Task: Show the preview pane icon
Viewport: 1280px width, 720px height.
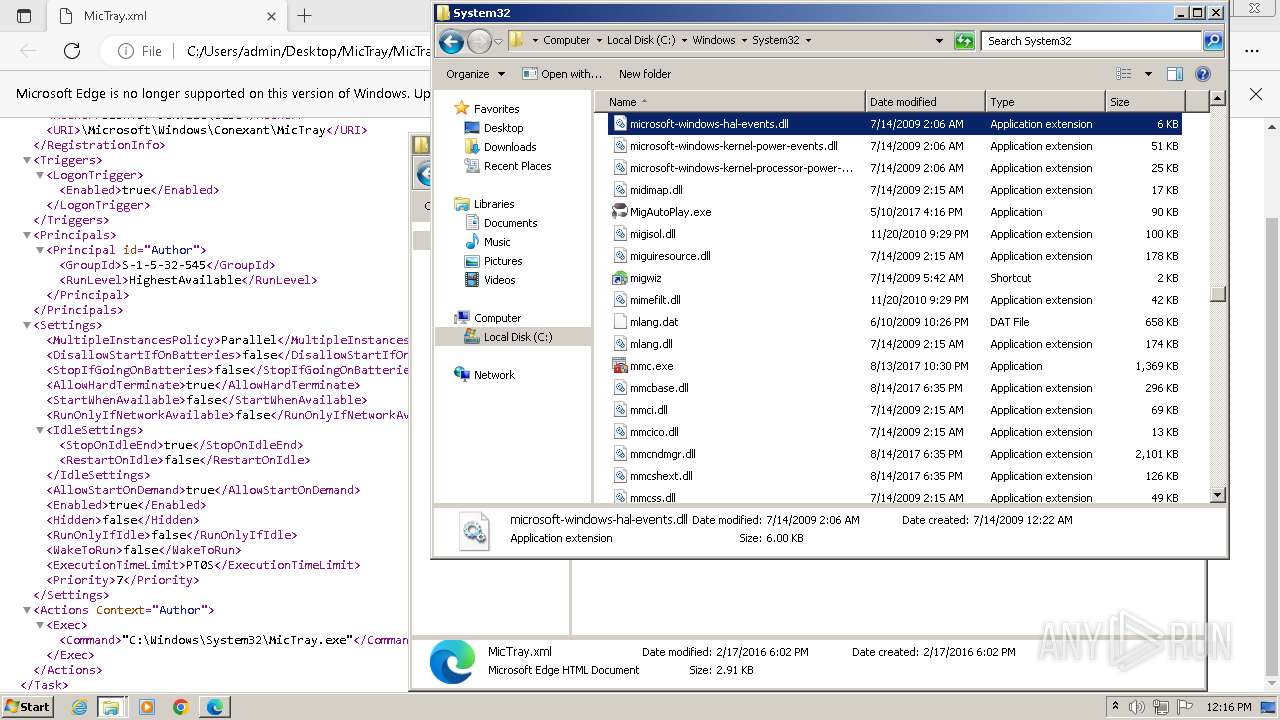Action: (x=1175, y=74)
